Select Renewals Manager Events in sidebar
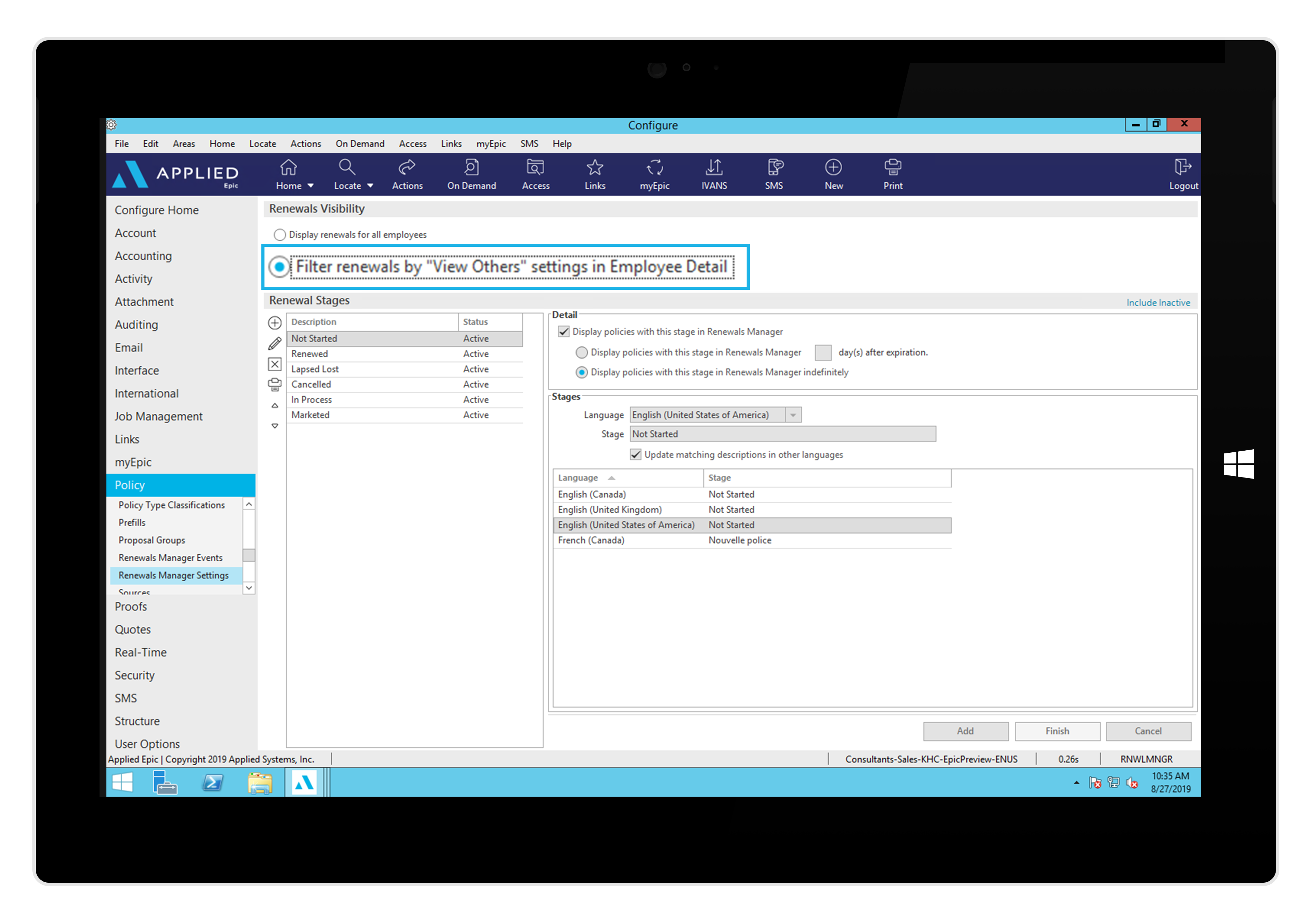This screenshot has height=924, width=1310. 170,557
